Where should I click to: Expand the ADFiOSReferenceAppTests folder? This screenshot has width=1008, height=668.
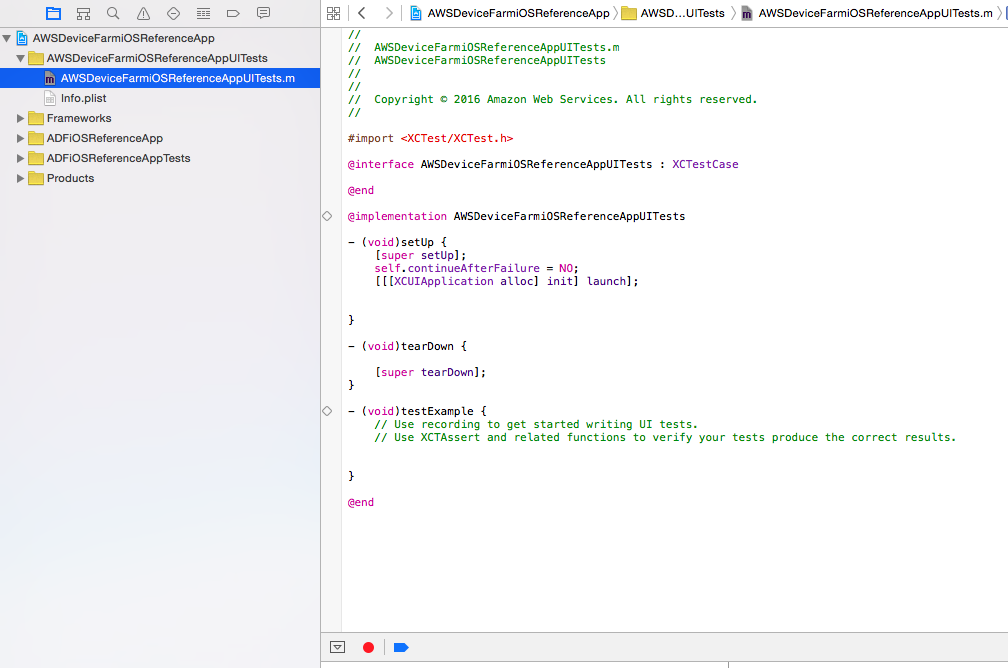[x=21, y=158]
